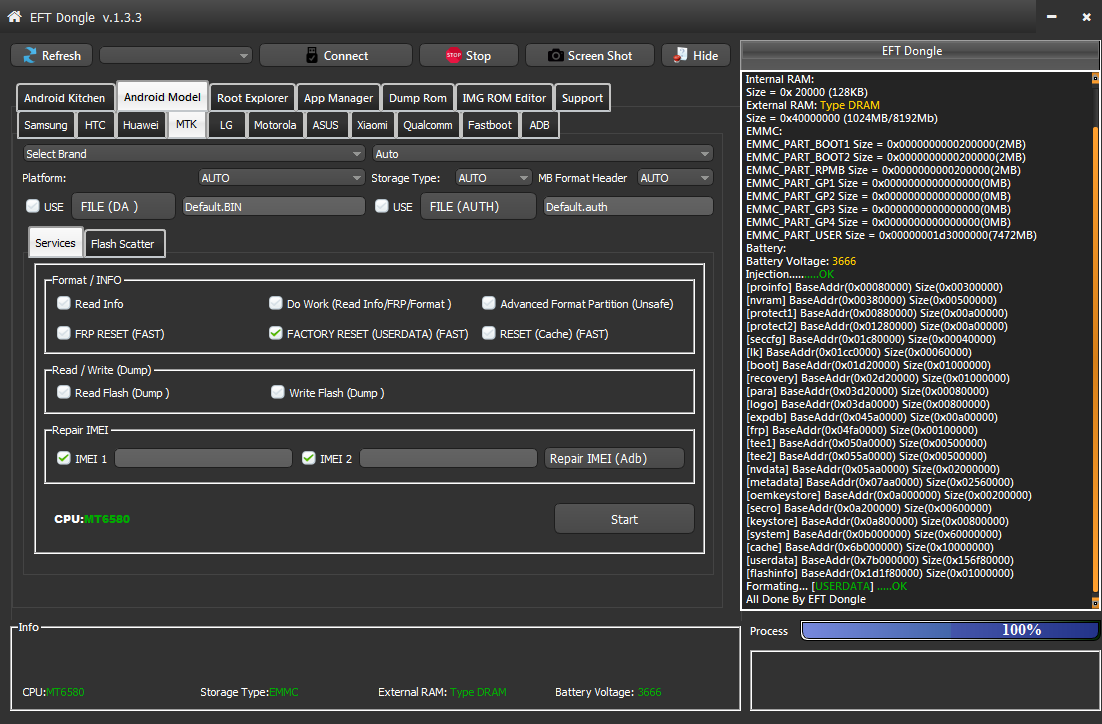Click the IMEI 1 input field

[203, 458]
